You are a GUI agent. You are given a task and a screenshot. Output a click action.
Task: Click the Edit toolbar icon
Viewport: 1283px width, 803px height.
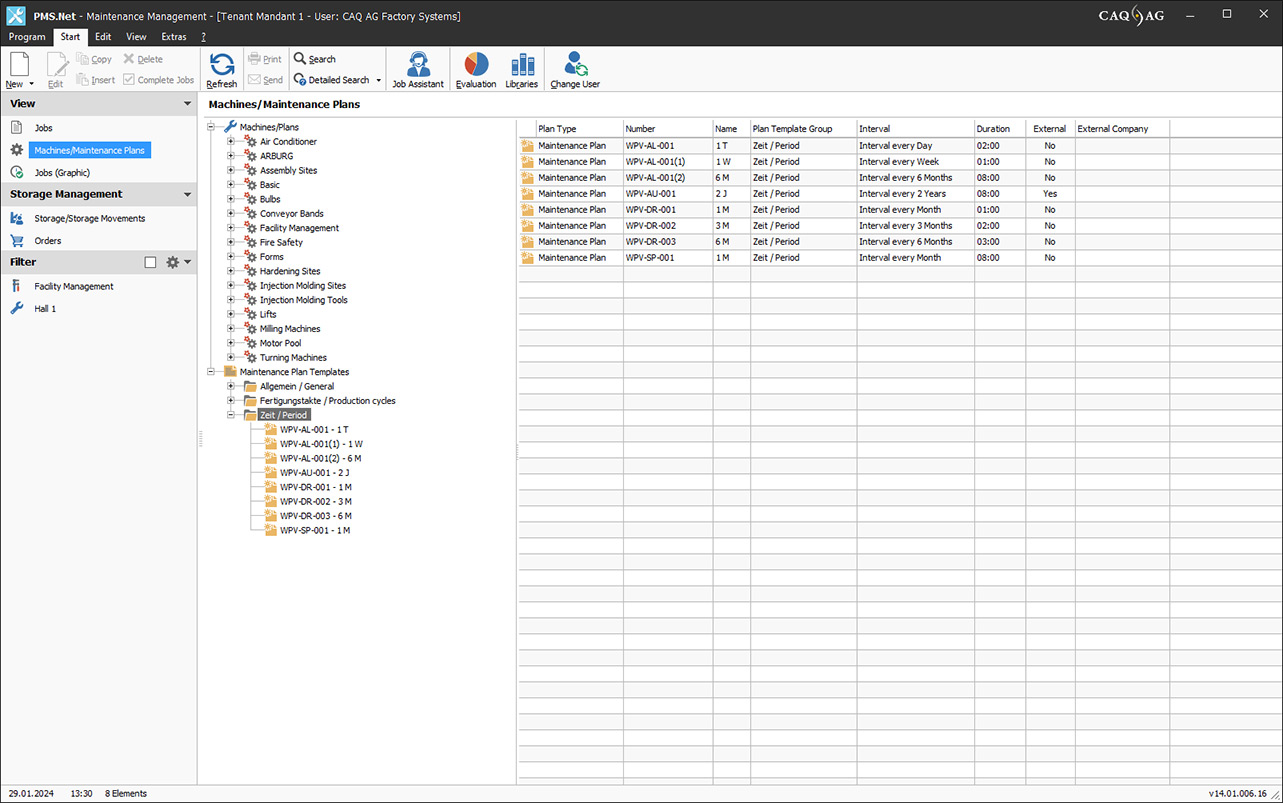pos(56,64)
